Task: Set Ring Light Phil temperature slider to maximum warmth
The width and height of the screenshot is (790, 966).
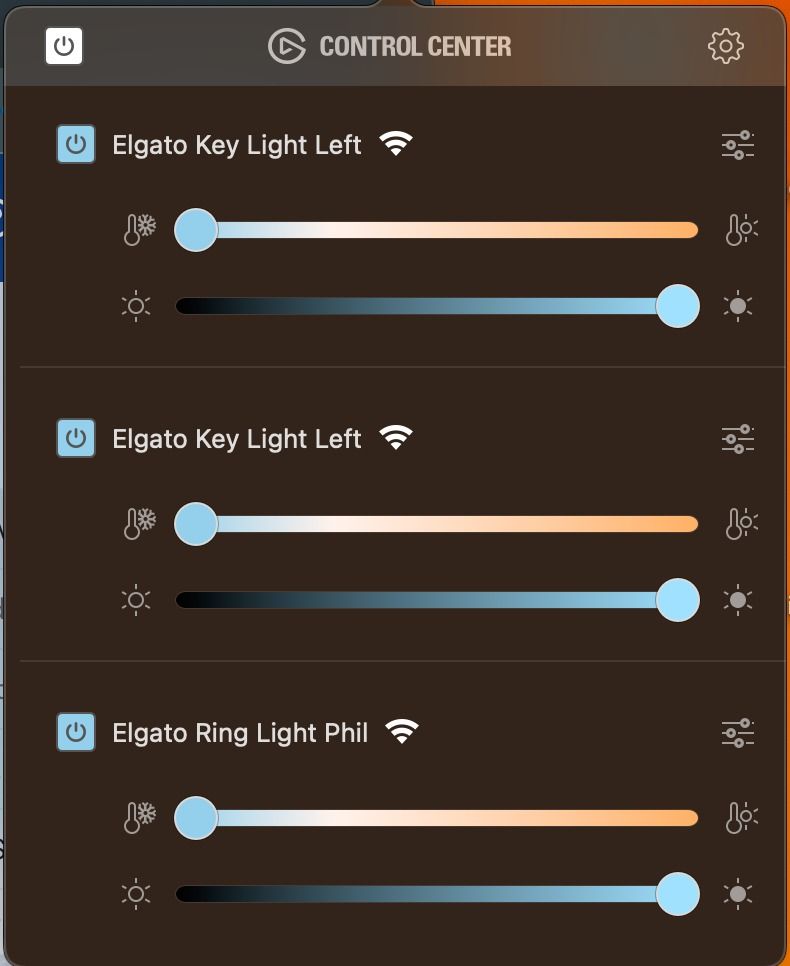Action: click(690, 817)
